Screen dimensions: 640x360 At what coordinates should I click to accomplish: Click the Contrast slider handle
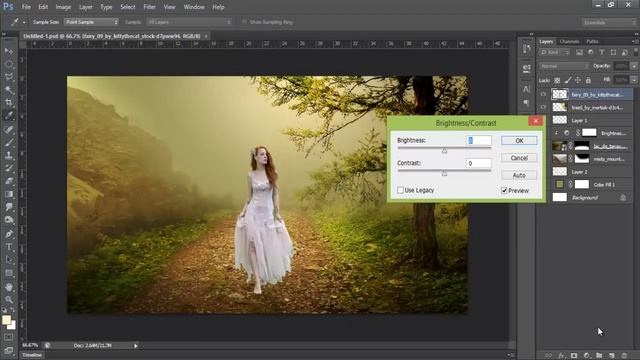444,173
